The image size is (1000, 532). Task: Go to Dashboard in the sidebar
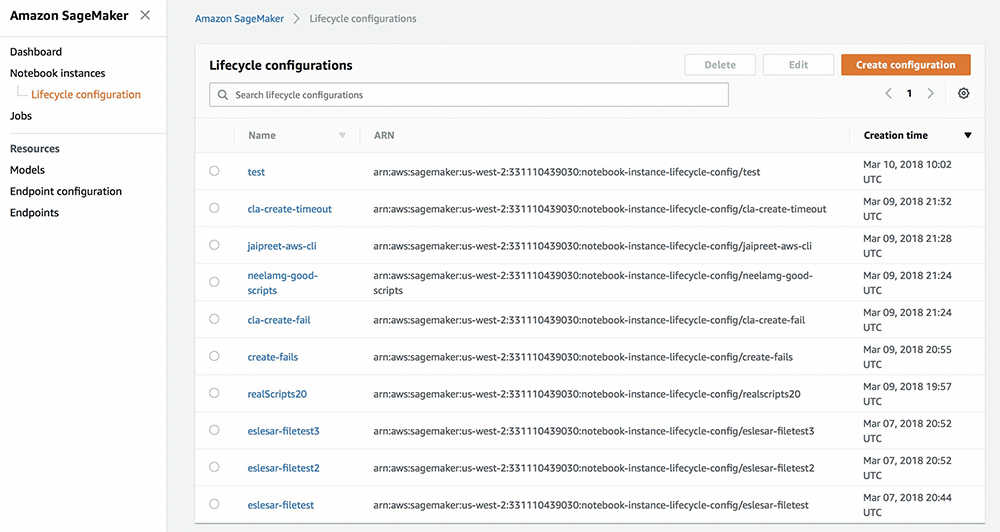tap(36, 52)
